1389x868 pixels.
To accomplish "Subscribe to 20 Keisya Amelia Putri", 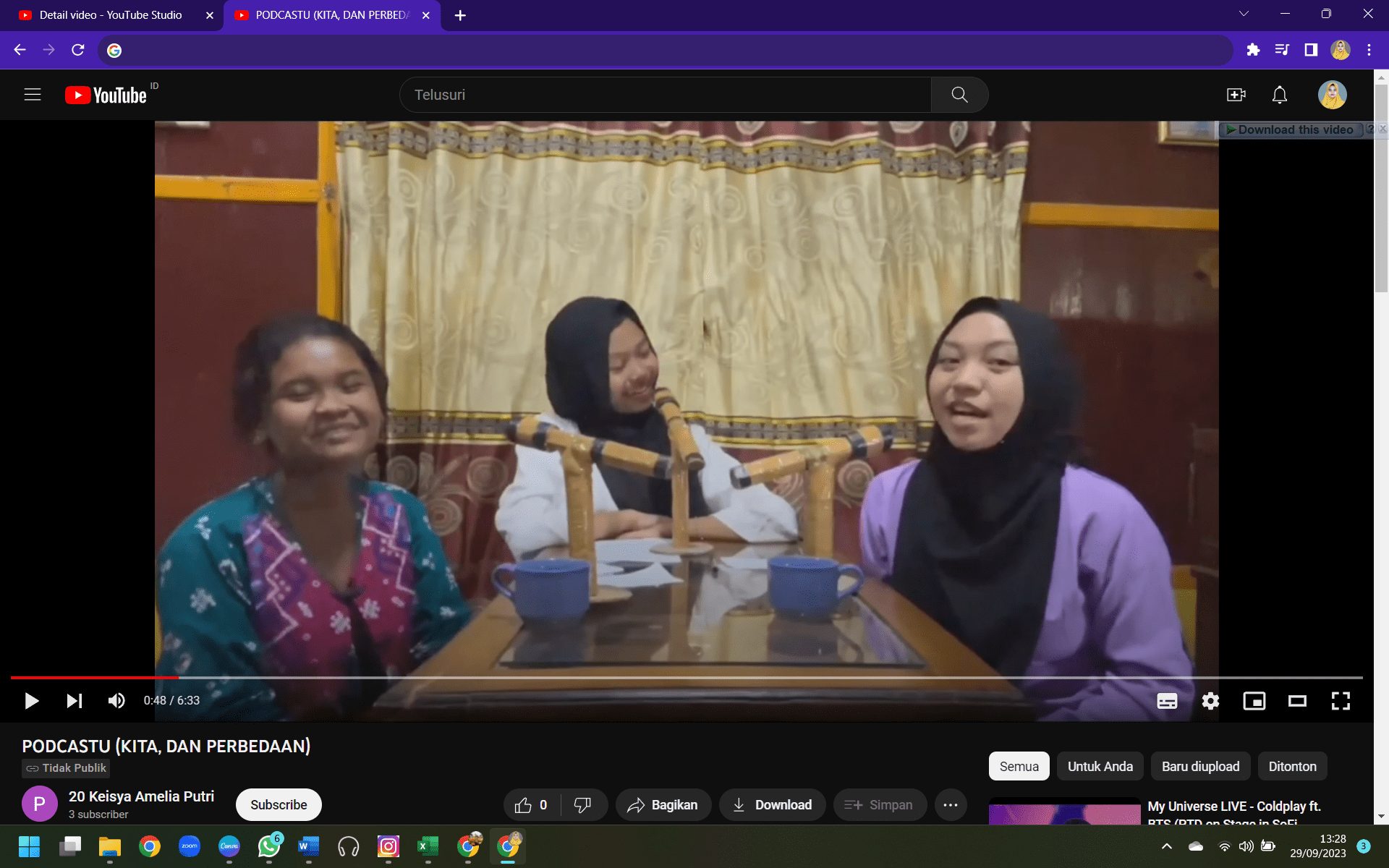I will coord(279,805).
